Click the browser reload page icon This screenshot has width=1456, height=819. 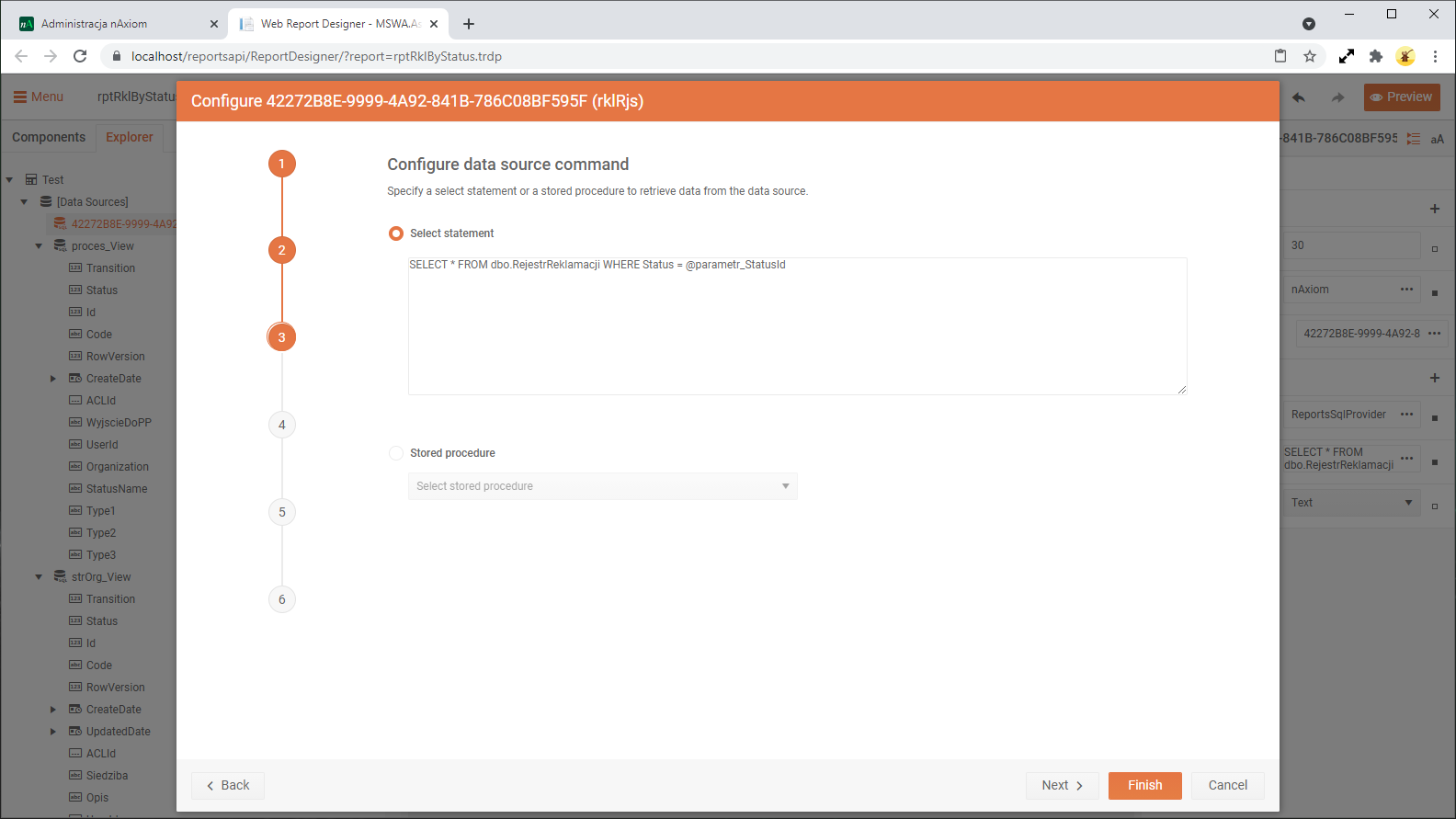[80, 56]
